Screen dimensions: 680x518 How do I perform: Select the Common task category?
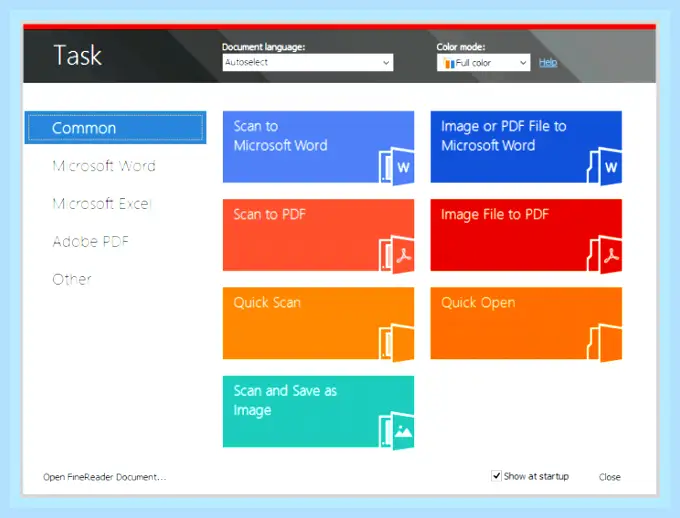pyautogui.click(x=115, y=128)
